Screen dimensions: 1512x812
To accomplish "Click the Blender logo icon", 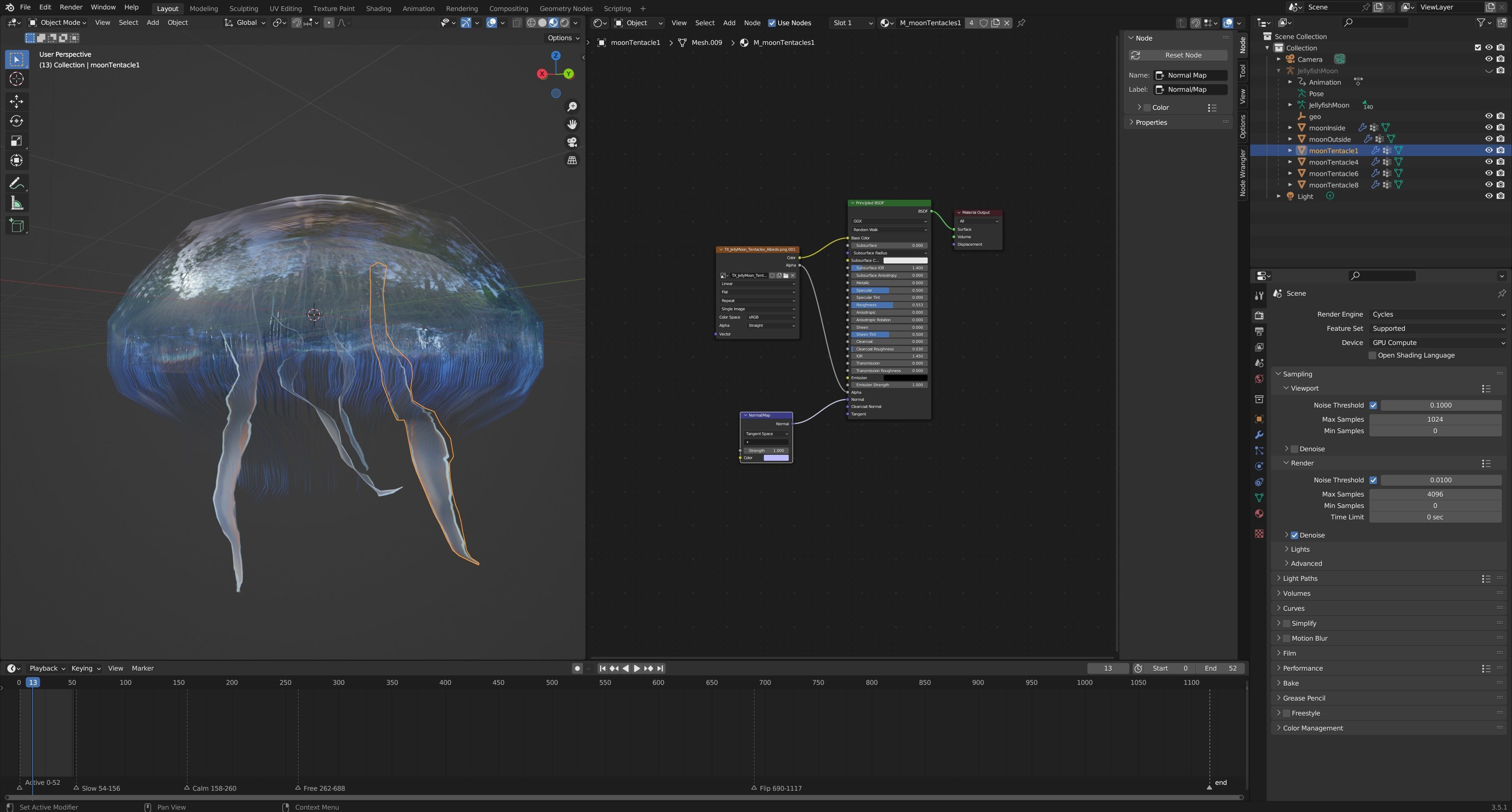I will point(9,7).
